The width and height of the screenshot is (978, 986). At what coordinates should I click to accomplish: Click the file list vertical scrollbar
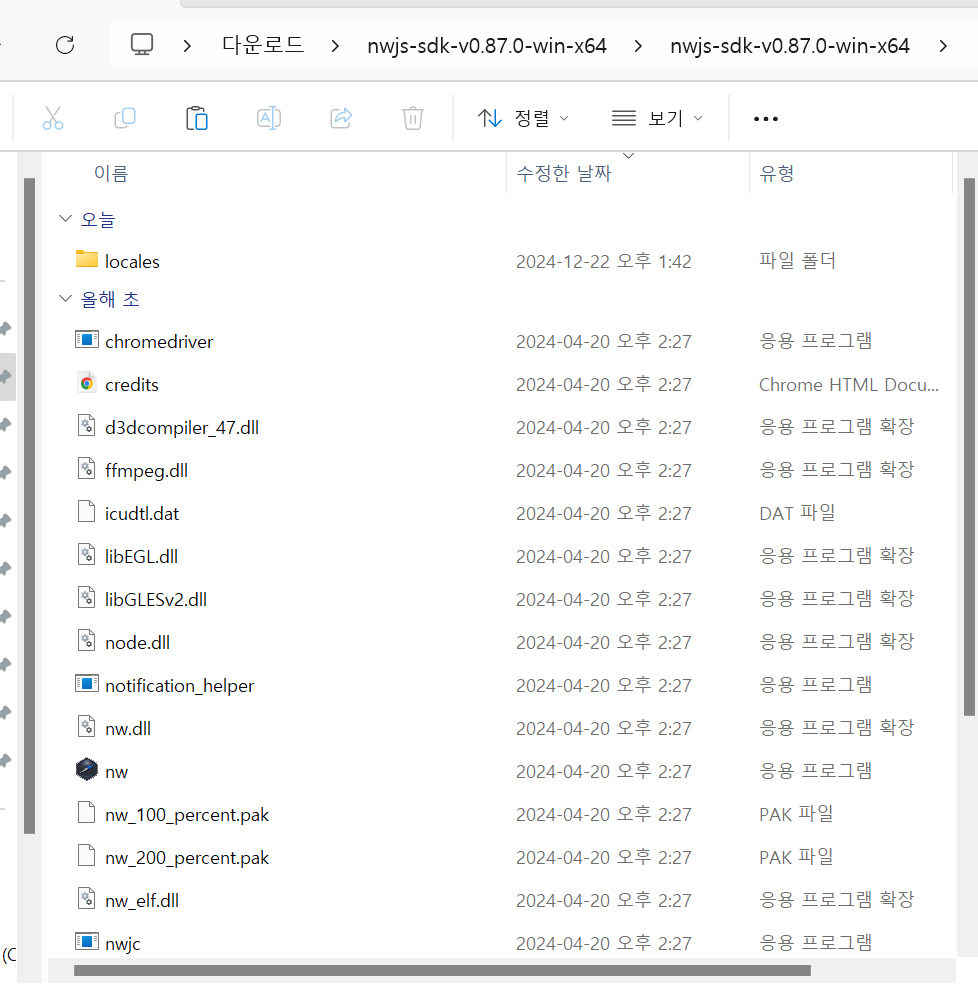pos(969,447)
